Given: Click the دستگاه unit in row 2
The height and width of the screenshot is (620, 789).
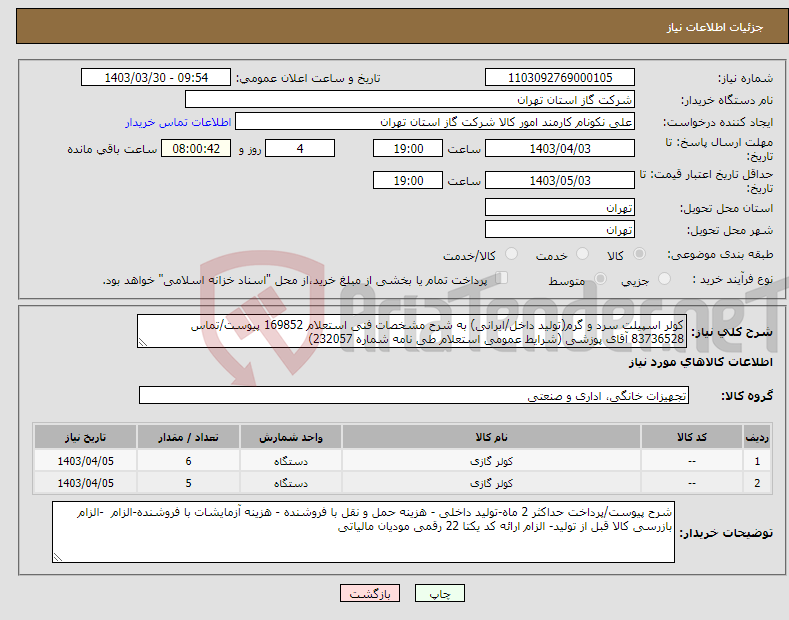Looking at the screenshot, I should (290, 483).
